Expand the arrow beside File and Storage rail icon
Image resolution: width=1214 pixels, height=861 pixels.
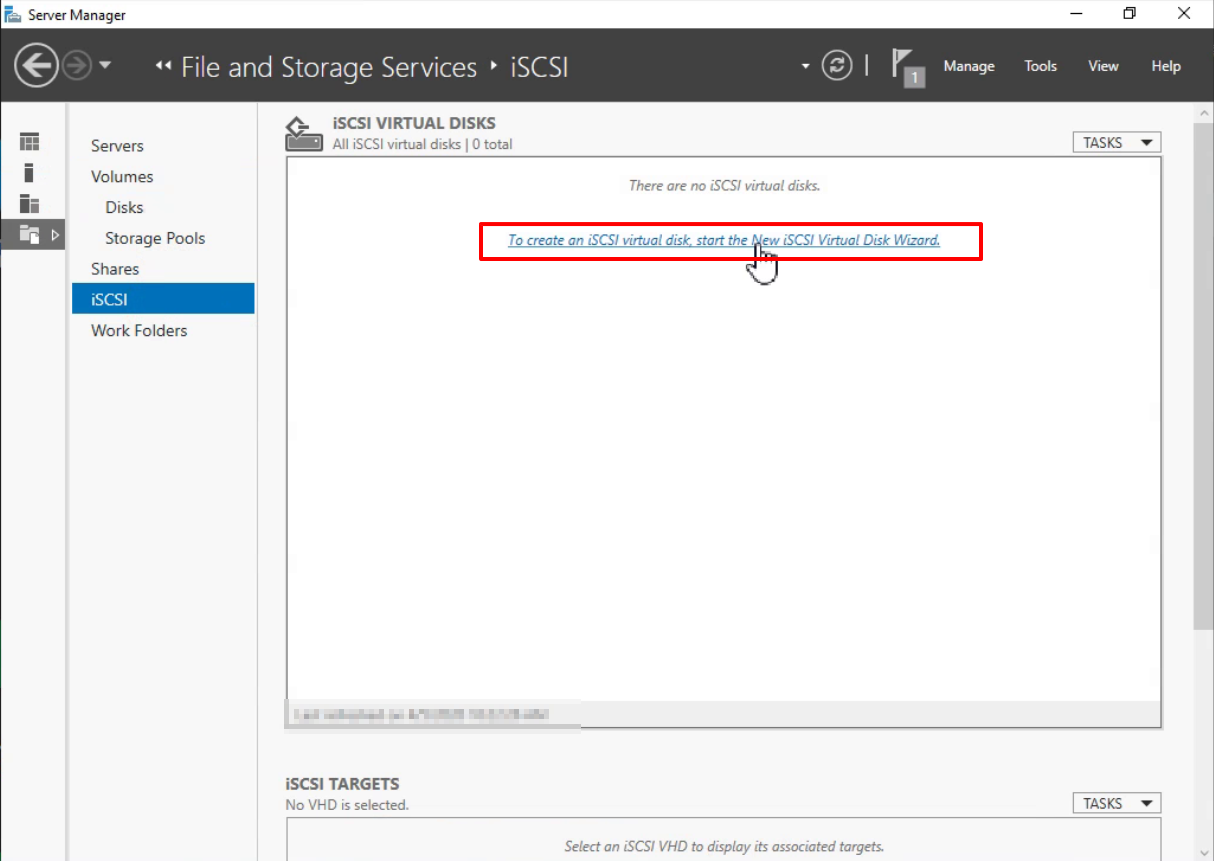[x=55, y=235]
